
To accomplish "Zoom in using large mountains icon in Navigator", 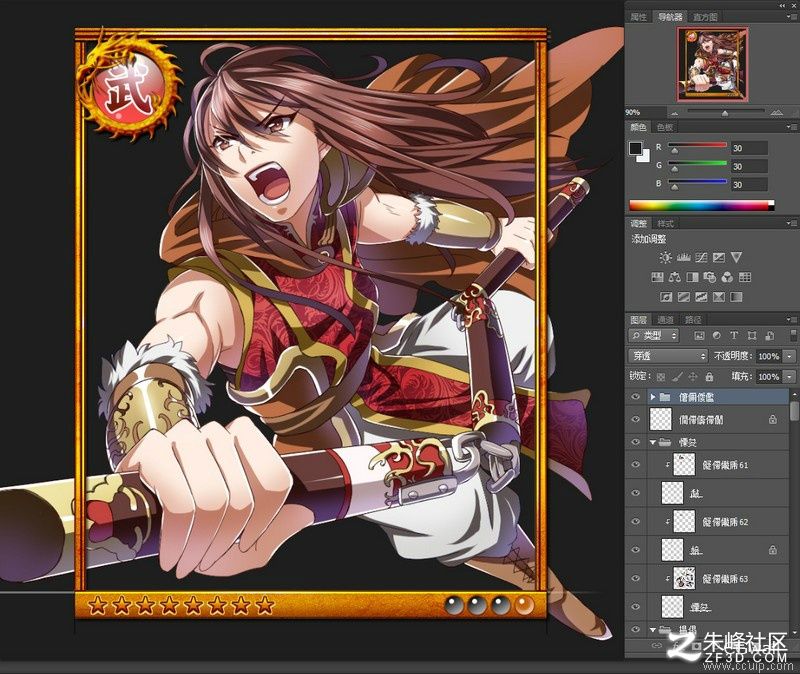I will pyautogui.click(x=777, y=112).
